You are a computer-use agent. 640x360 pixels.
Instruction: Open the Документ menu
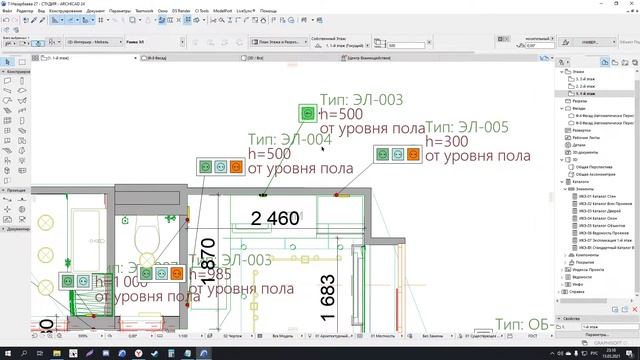(96, 11)
